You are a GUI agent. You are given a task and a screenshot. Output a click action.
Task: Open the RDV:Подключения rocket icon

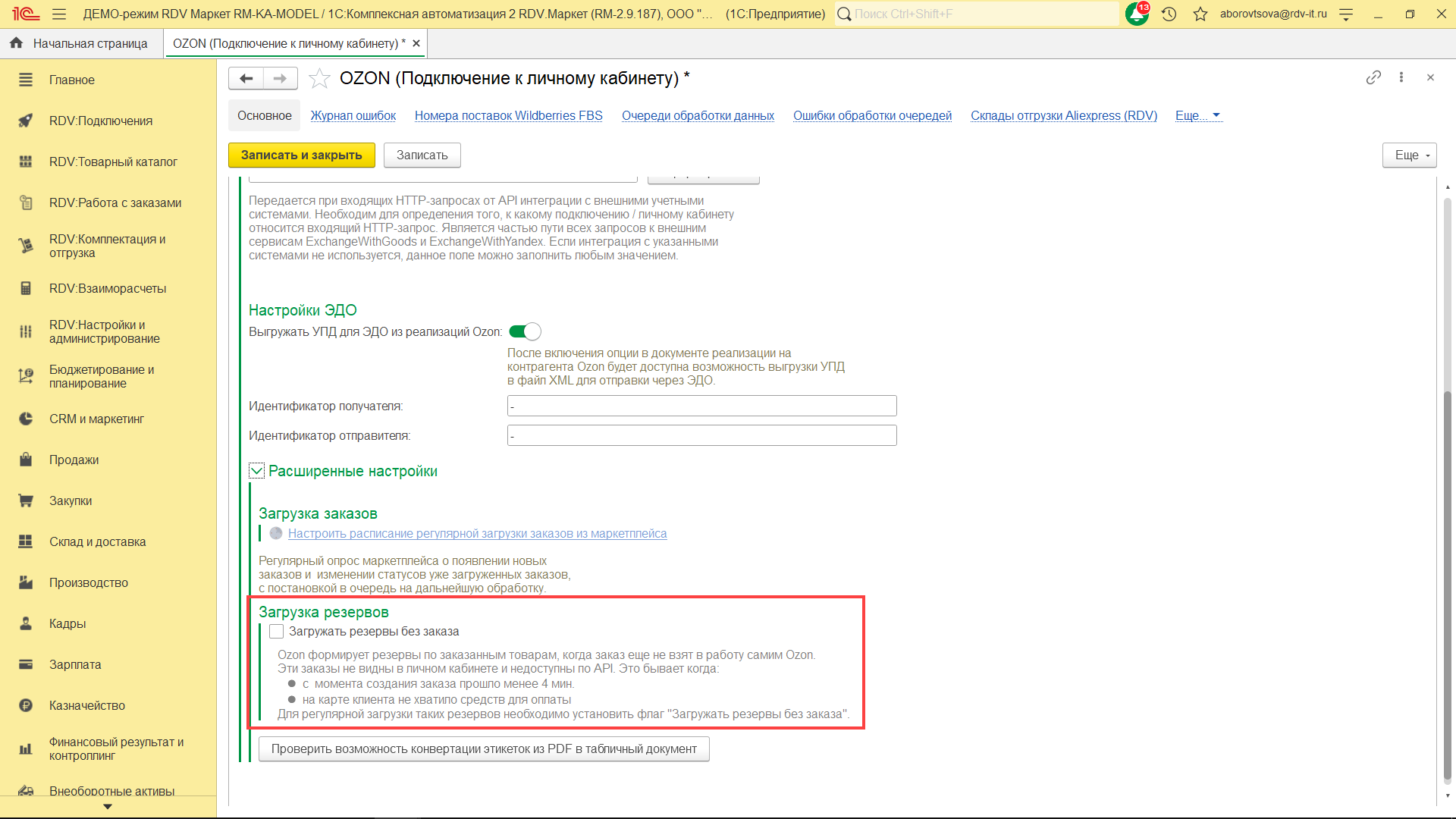pos(26,121)
